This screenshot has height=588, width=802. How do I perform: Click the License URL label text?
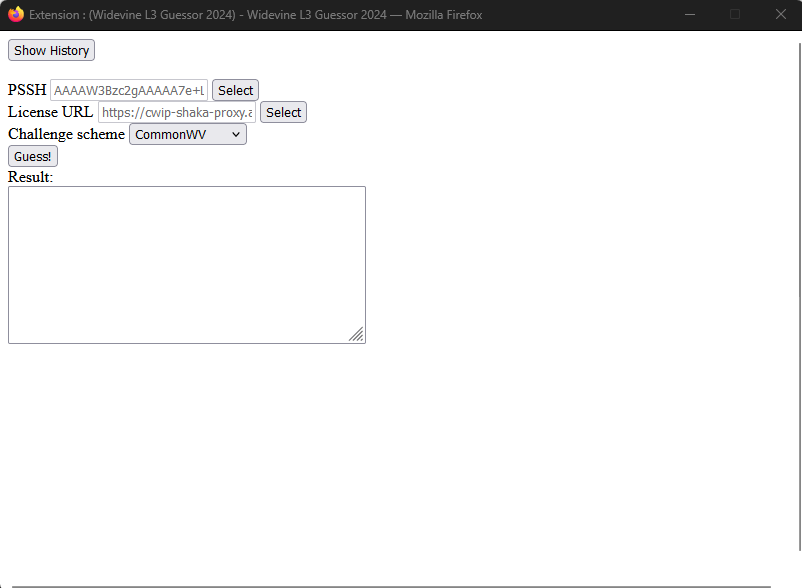tap(51, 112)
